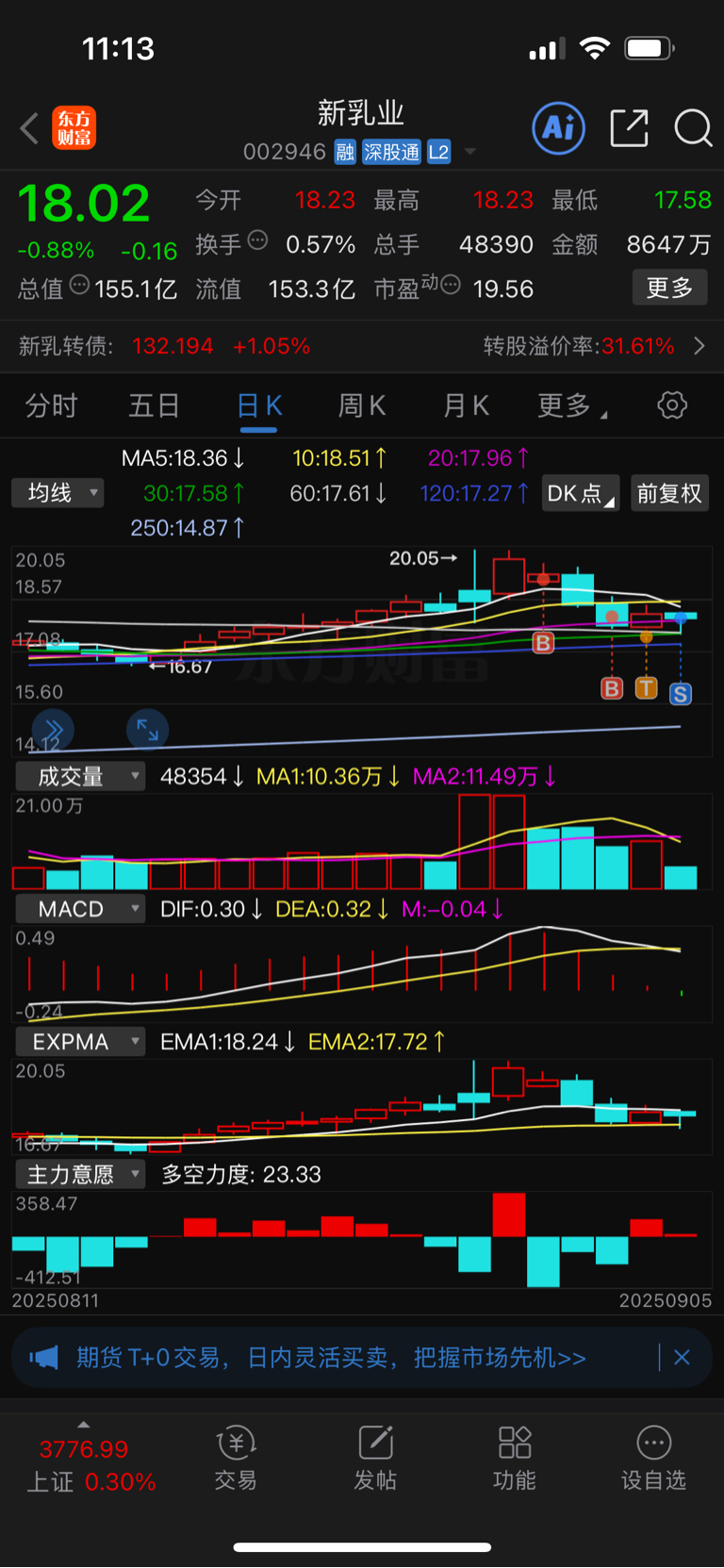Switch to the 周K tab
The image size is (724, 1568).
point(362,406)
